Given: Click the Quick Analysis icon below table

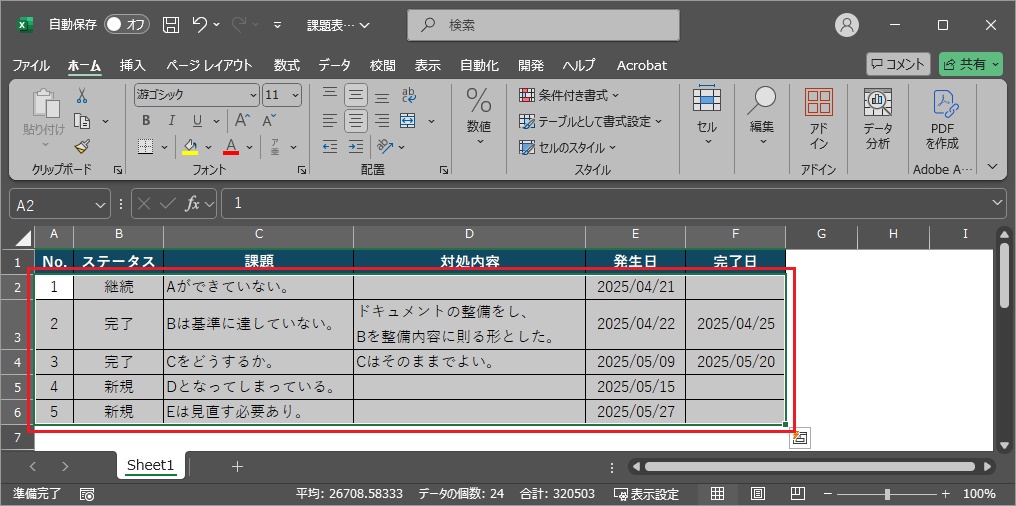Looking at the screenshot, I should point(800,438).
